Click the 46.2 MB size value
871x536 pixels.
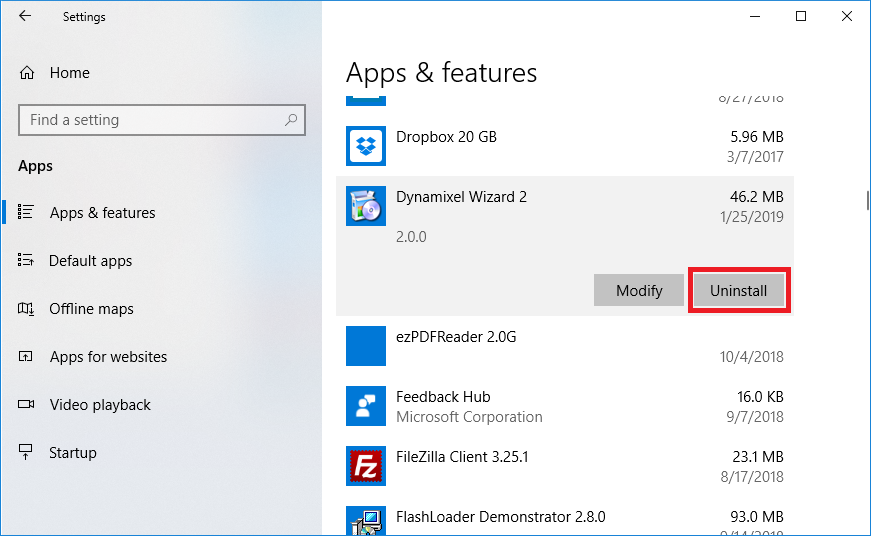(756, 197)
